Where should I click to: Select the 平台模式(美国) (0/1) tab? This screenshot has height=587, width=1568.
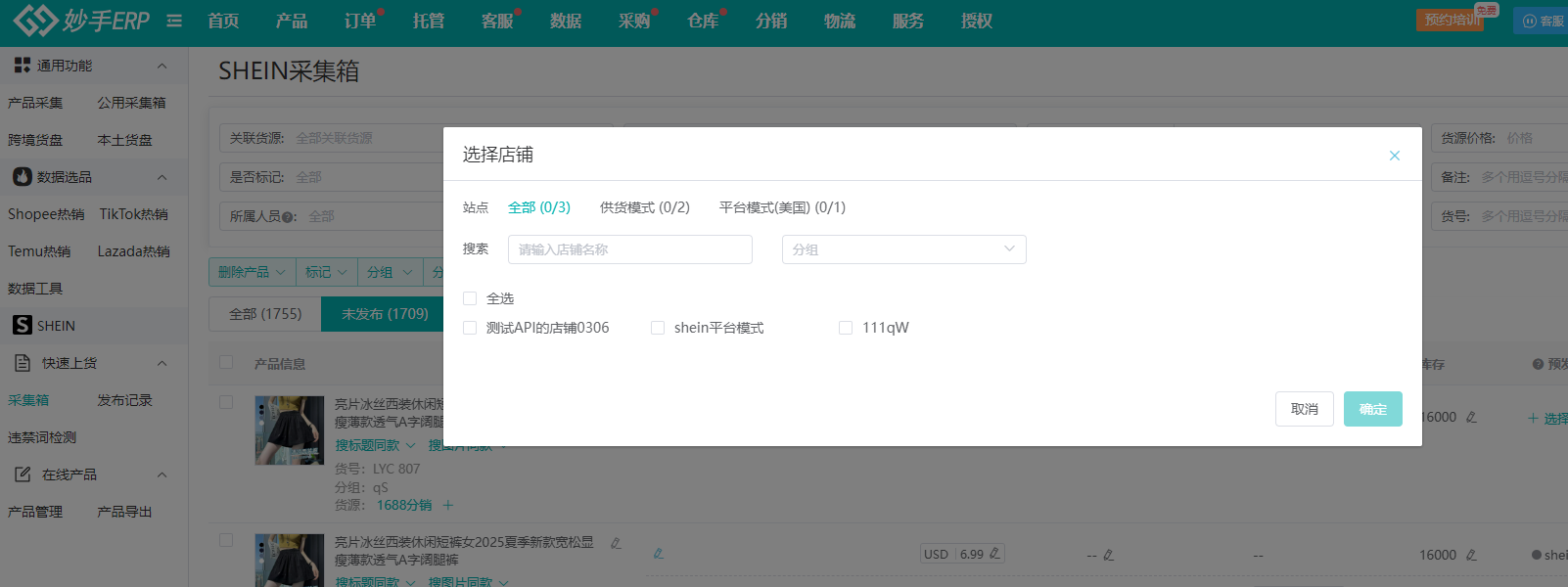[782, 207]
